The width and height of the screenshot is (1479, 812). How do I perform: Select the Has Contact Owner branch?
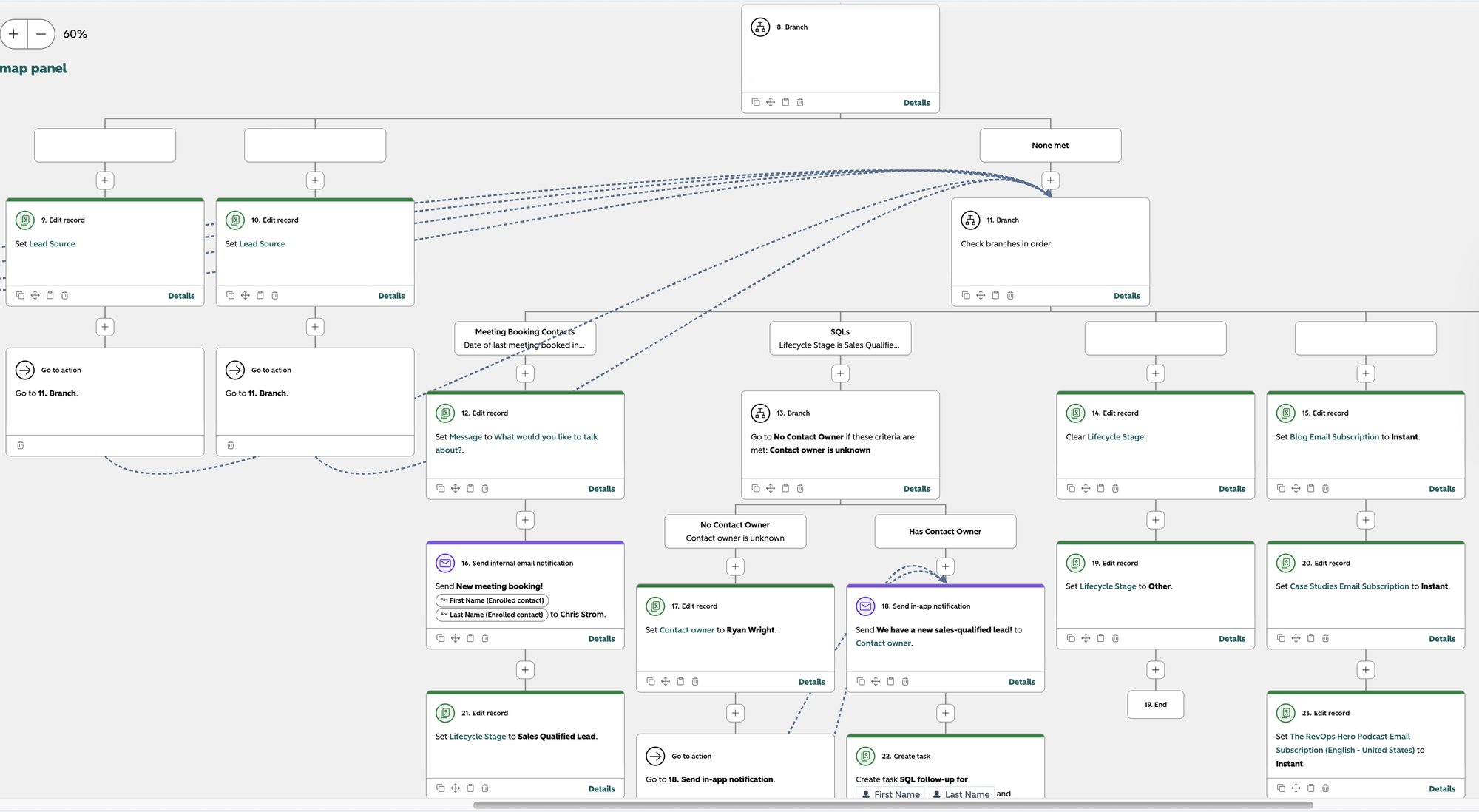(945, 531)
